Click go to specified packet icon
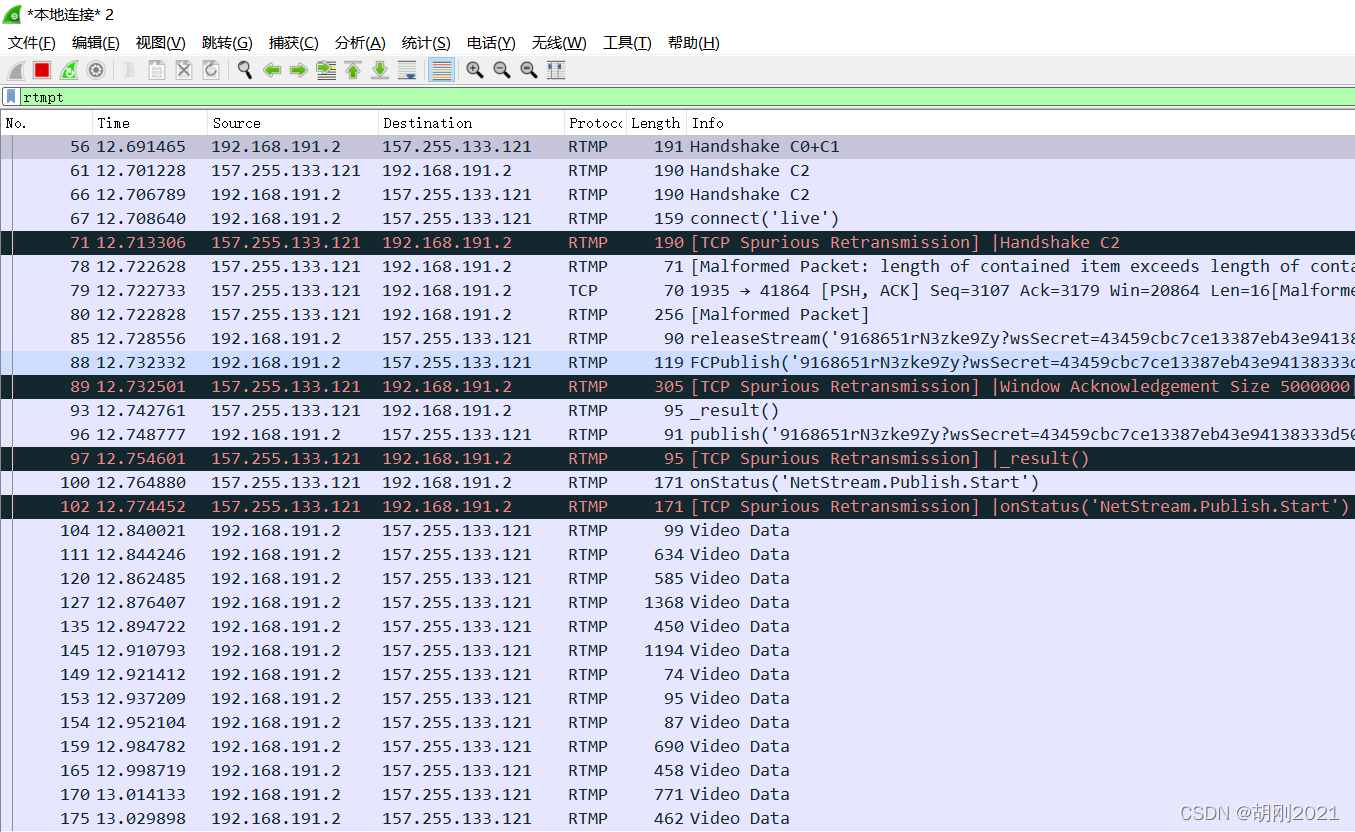Viewport: 1355px width, 832px height. point(326,70)
